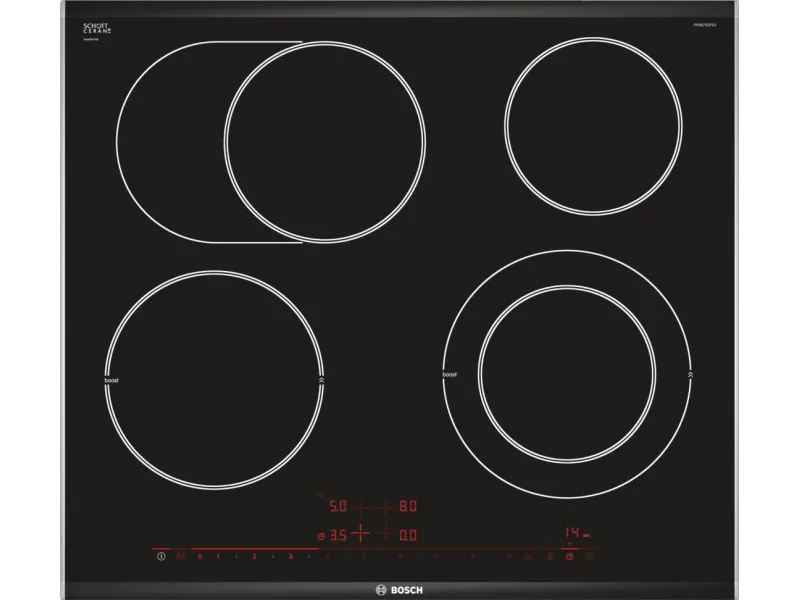Touch the inner ring of the bottom-right zone
Image resolution: width=800 pixels, height=600 pixels.
click(567, 374)
